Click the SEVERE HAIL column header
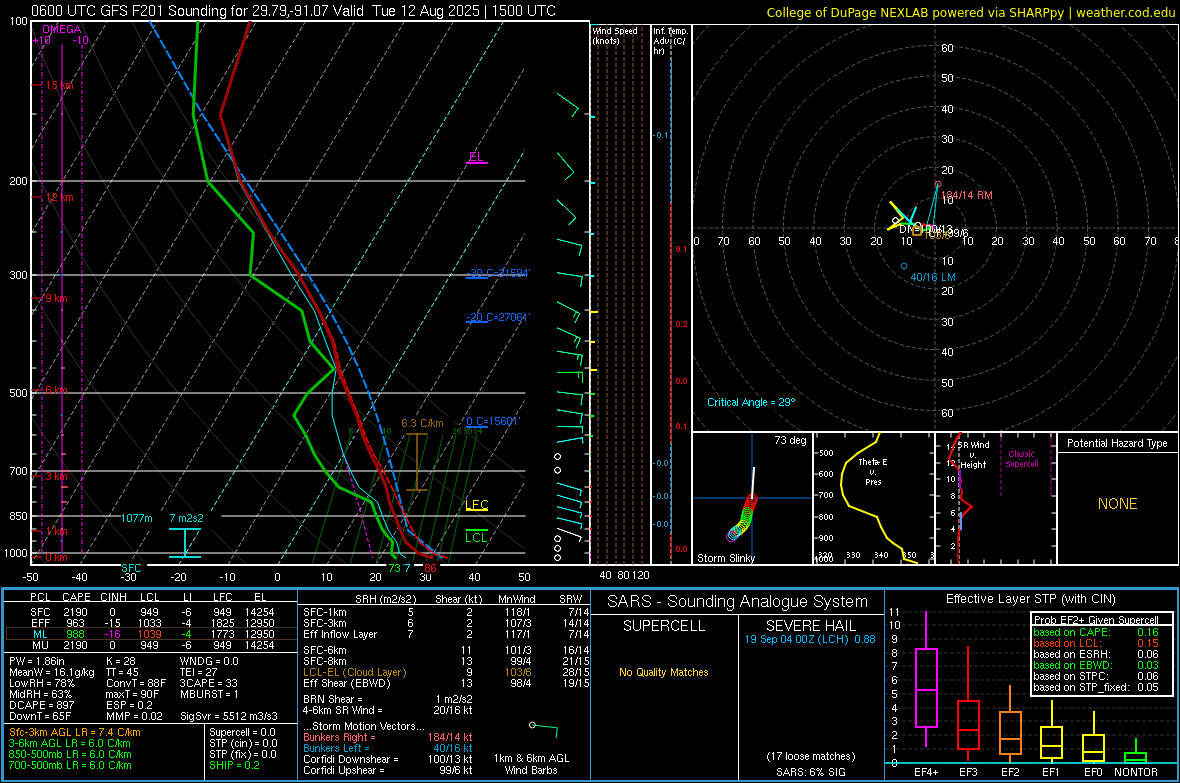 [810, 626]
